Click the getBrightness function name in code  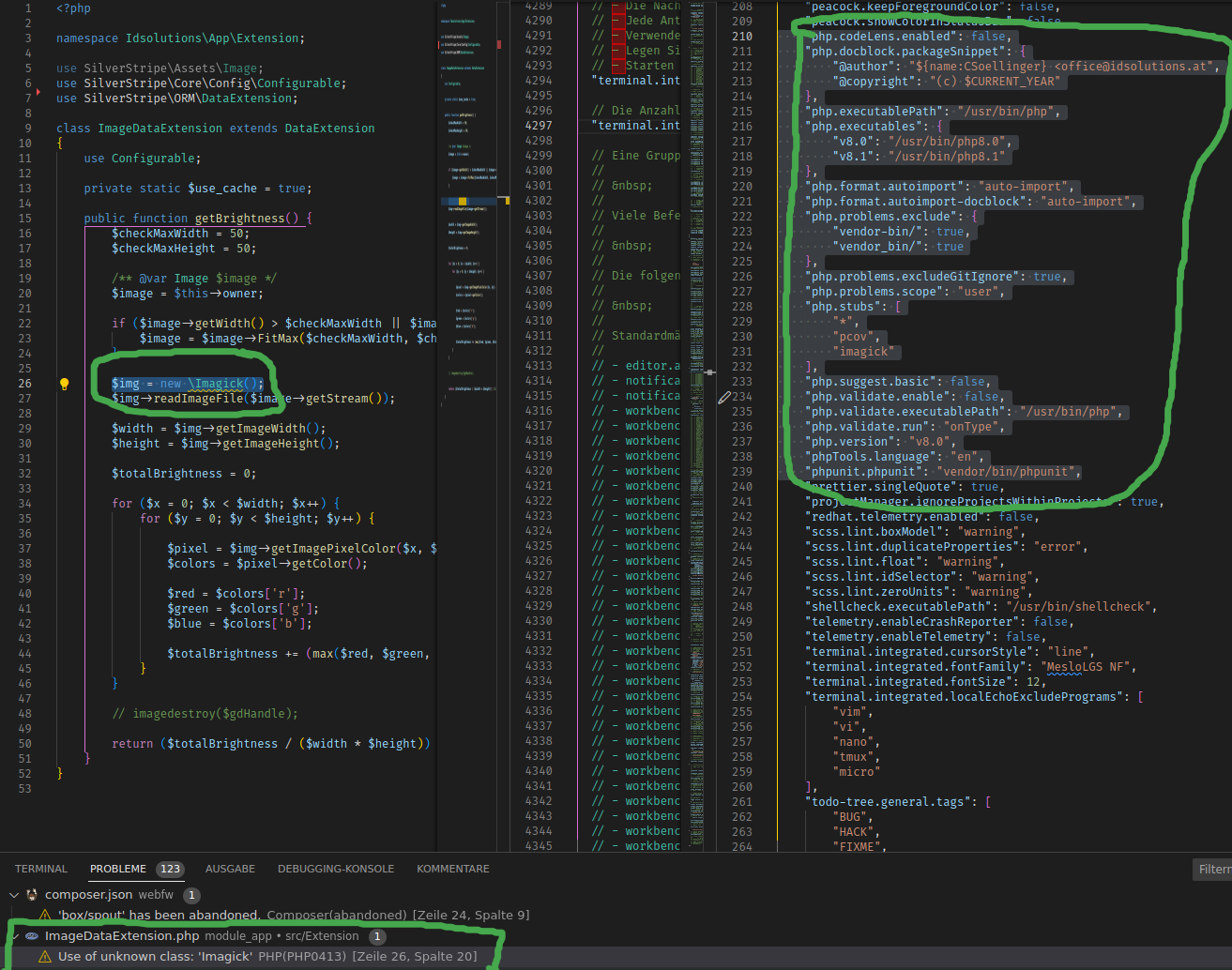239,219
